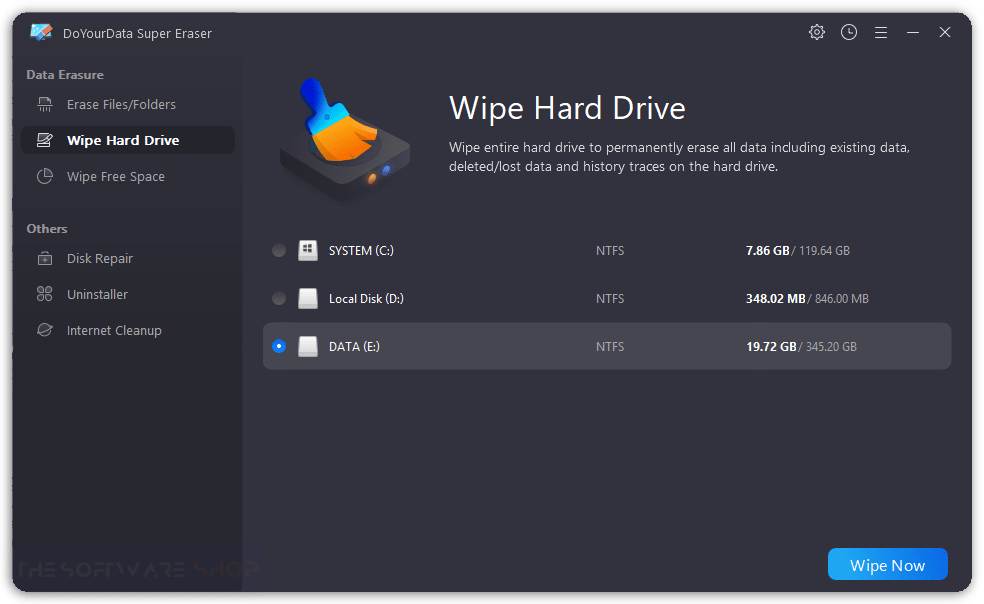The image size is (984, 604).
Task: Click the Disk Repair toolbox icon
Action: 45,258
